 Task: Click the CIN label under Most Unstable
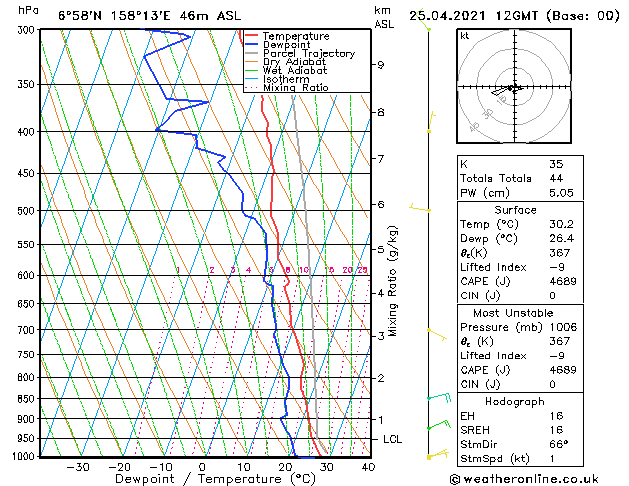point(480,385)
